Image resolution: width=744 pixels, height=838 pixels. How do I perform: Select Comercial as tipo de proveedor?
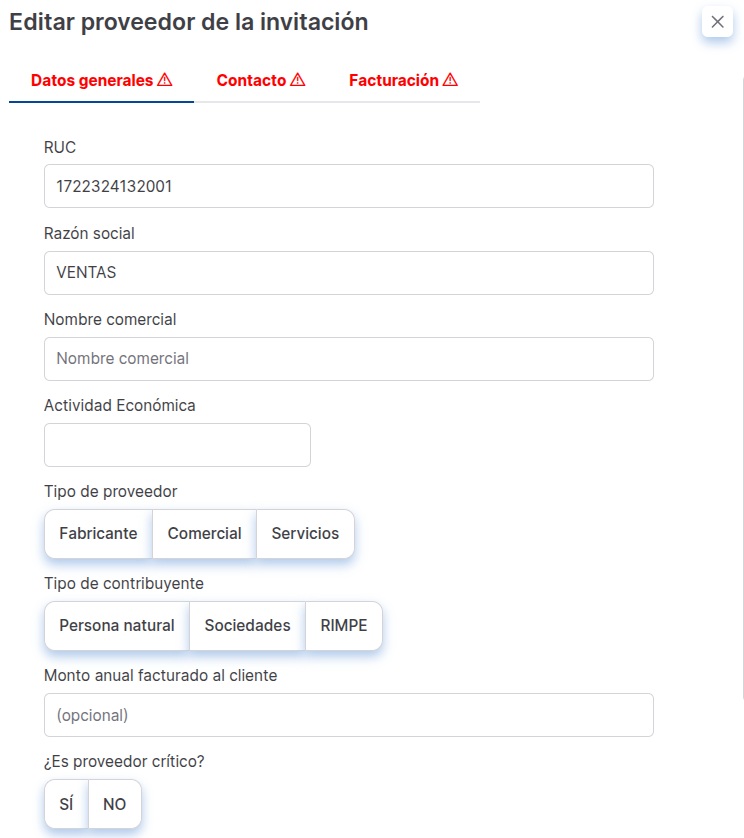click(x=204, y=534)
